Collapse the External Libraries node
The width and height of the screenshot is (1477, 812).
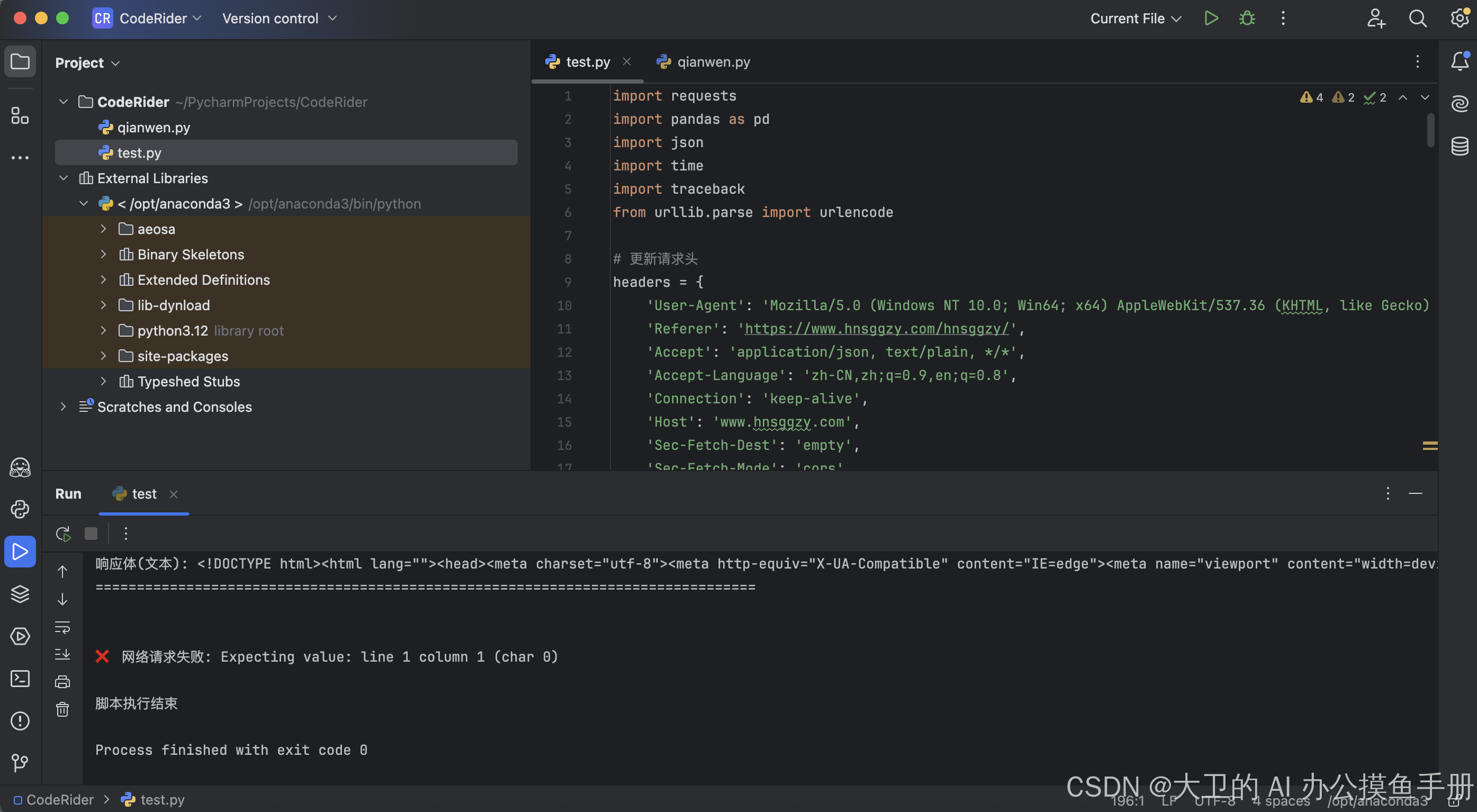click(x=64, y=178)
